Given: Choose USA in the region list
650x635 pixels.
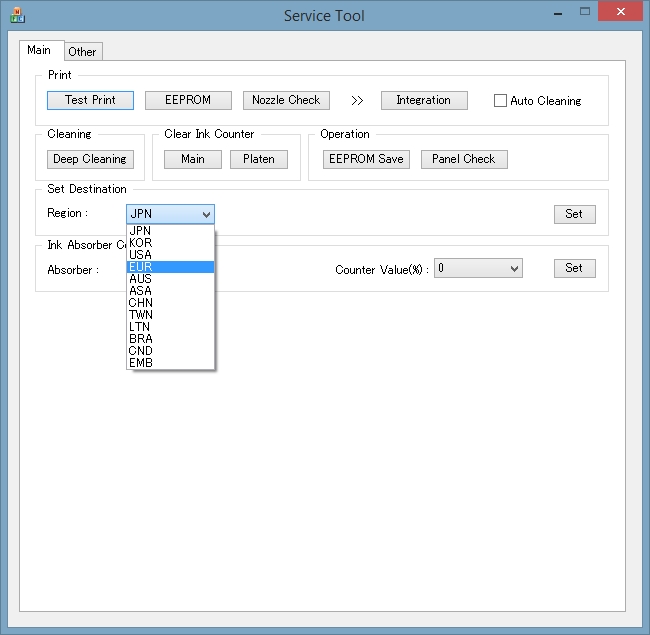Looking at the screenshot, I should coord(170,255).
